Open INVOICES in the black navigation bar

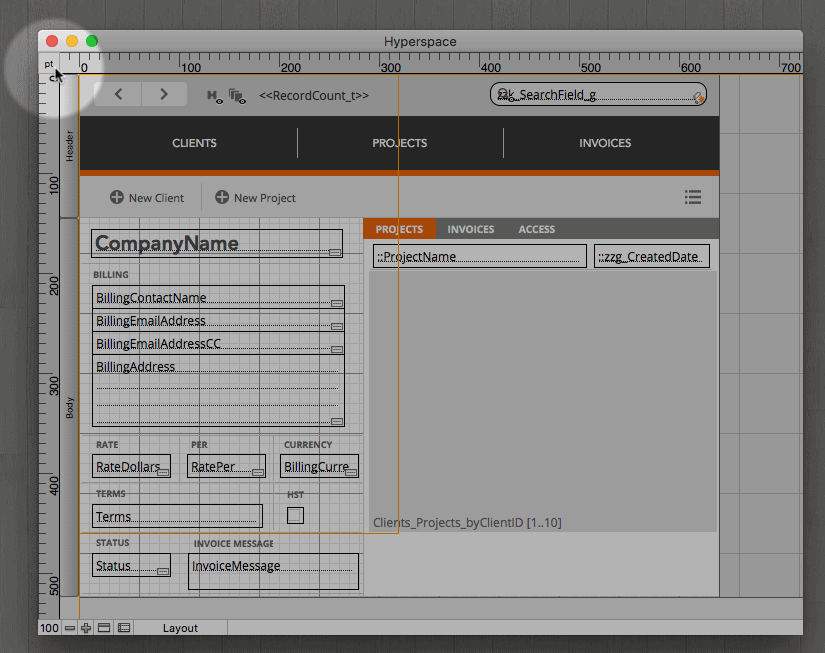tap(605, 143)
